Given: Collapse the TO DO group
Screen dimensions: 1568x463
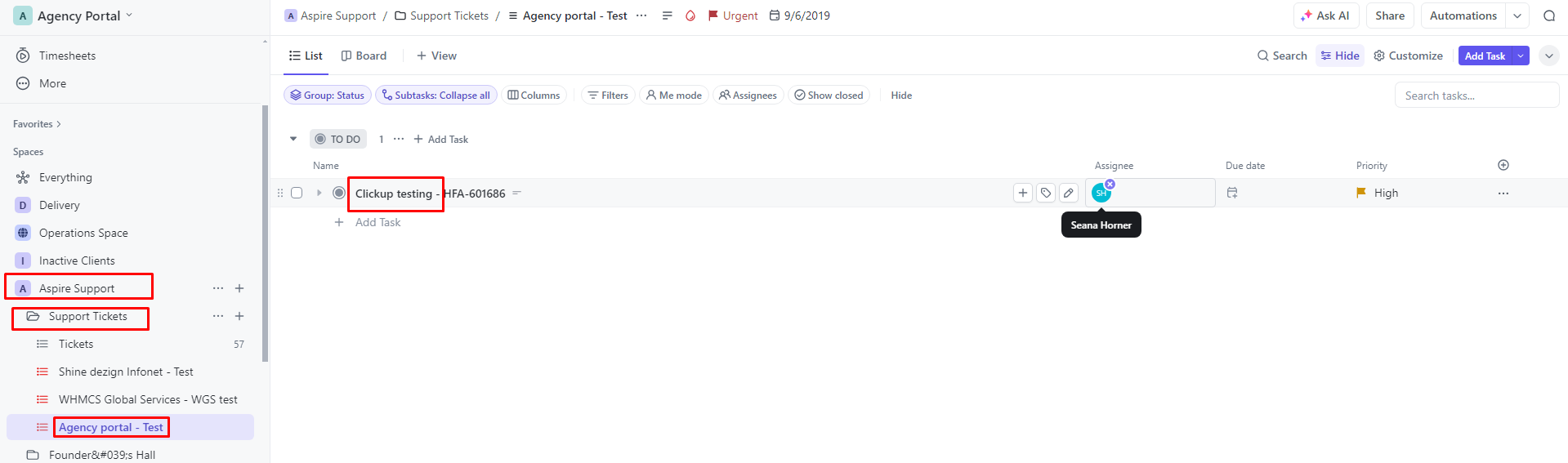Looking at the screenshot, I should [x=293, y=139].
